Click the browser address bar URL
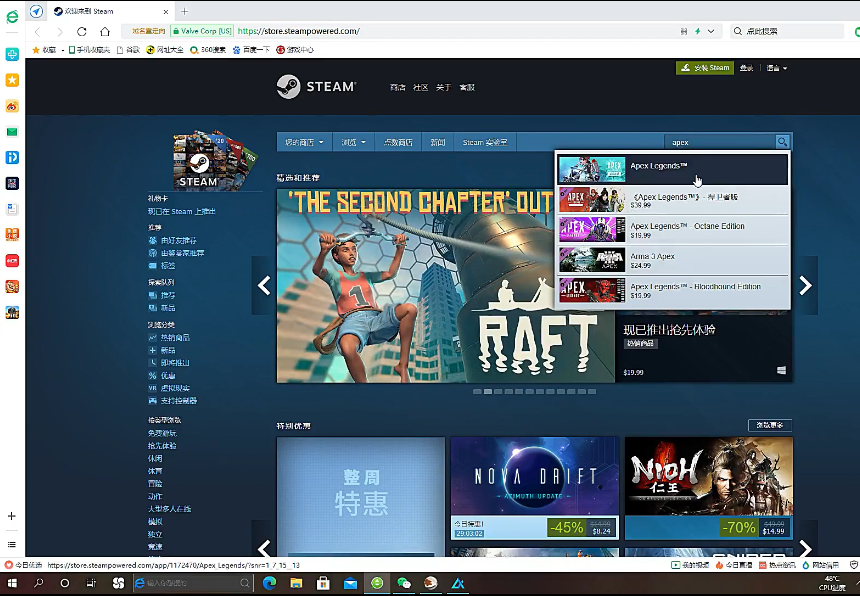 point(299,31)
